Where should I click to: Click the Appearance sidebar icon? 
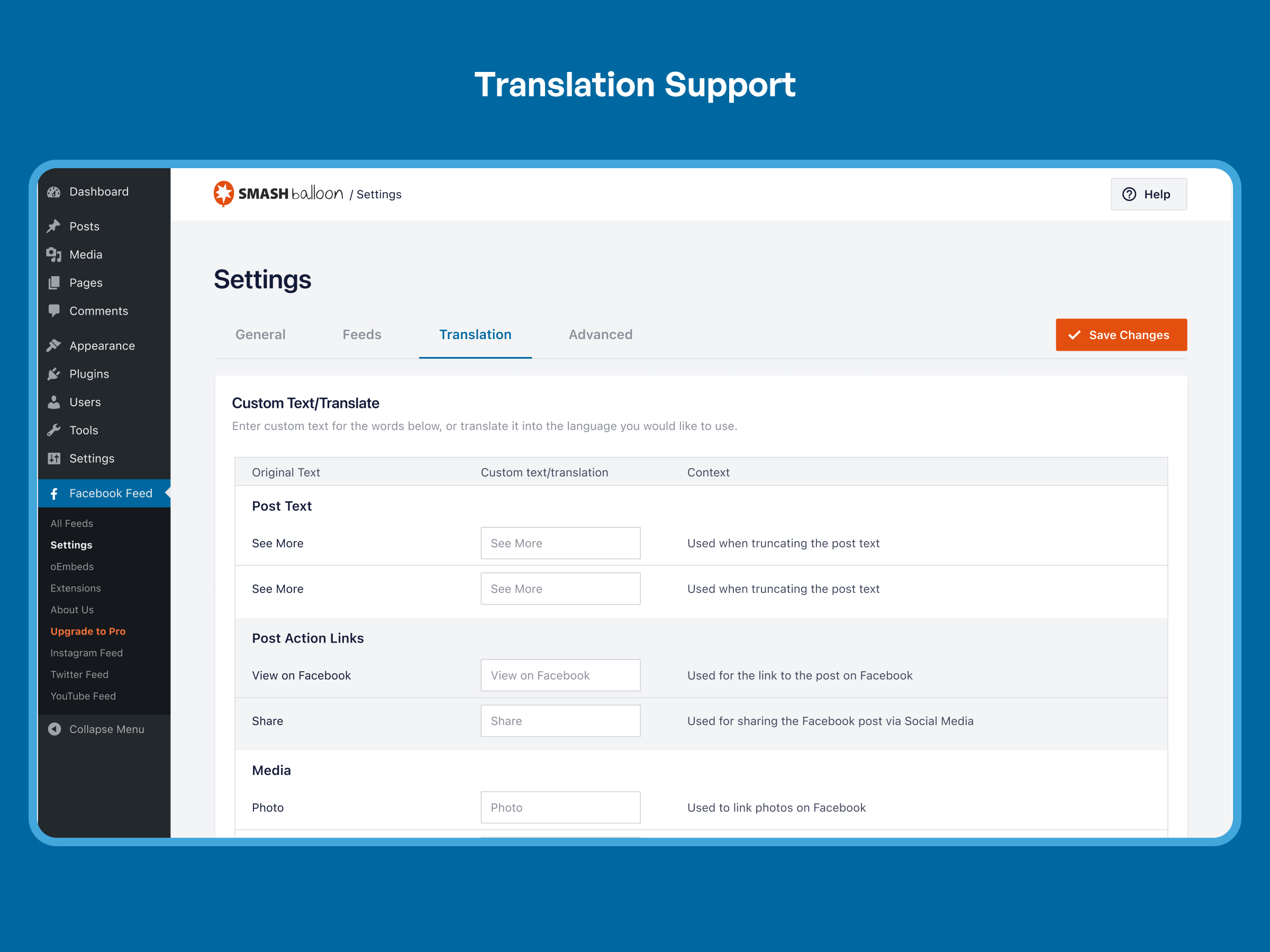click(53, 345)
